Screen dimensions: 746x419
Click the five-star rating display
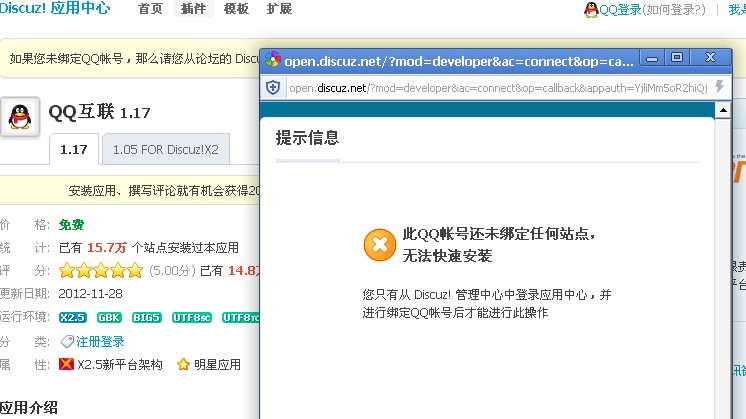101,271
